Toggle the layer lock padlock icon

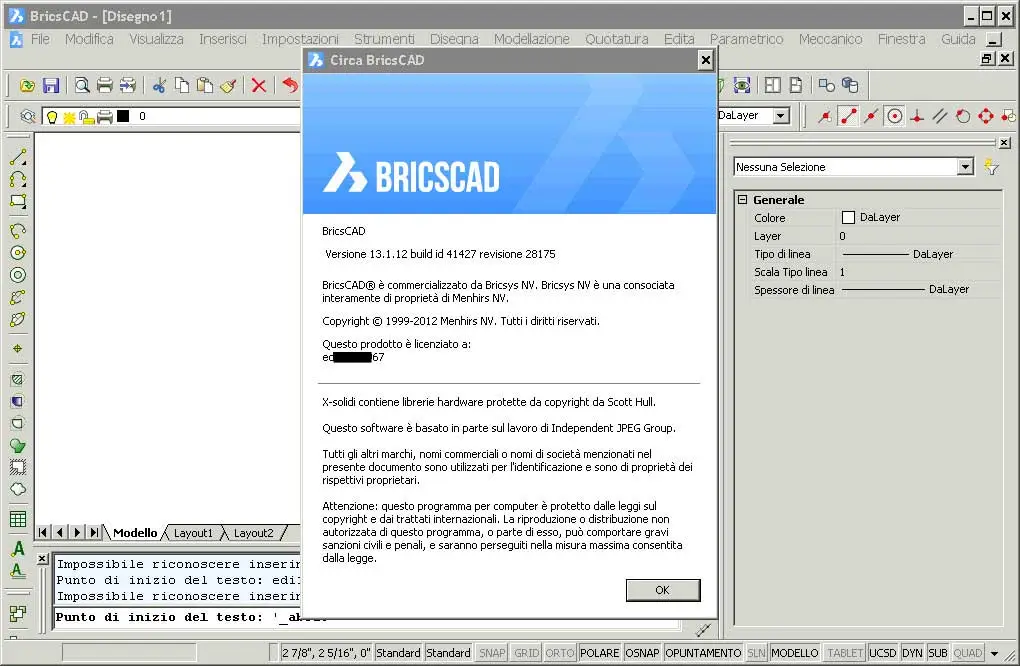(86, 117)
